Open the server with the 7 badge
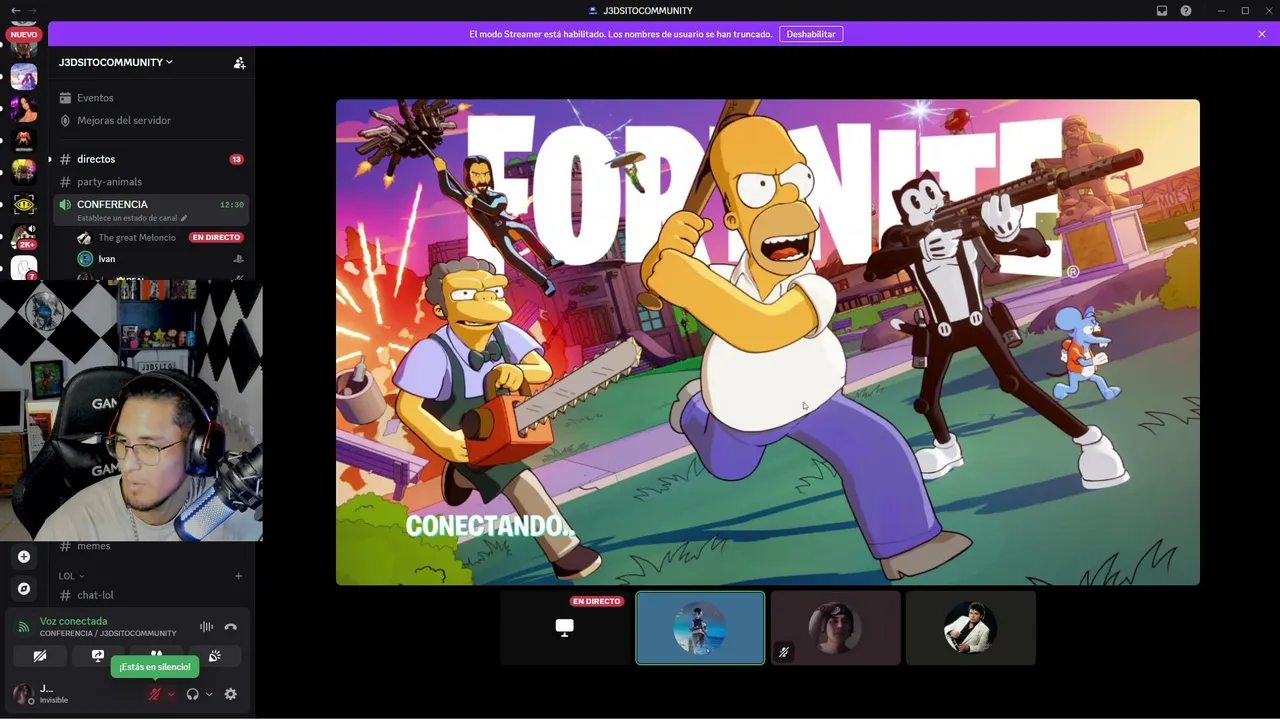The height and width of the screenshot is (720, 1280). click(24, 268)
